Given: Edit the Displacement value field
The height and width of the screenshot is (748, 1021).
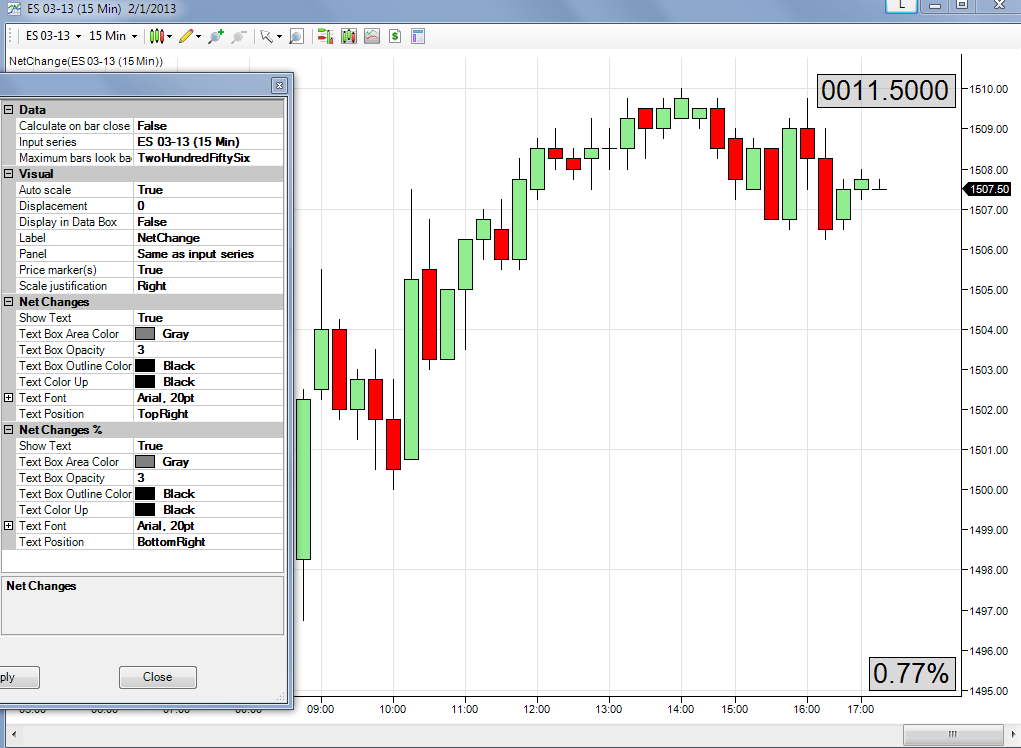Looking at the screenshot, I should 208,206.
